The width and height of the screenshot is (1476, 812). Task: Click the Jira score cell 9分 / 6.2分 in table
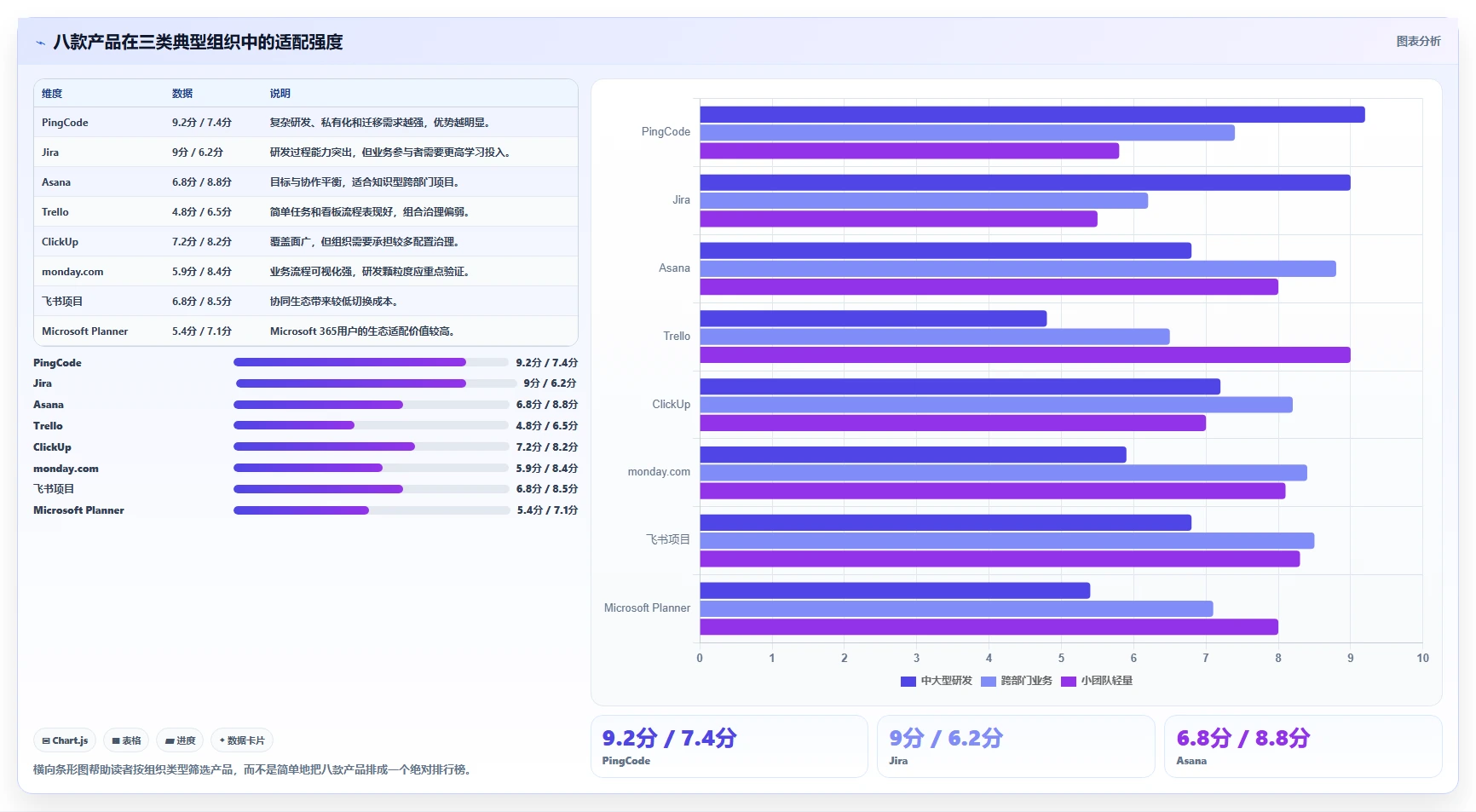click(198, 153)
